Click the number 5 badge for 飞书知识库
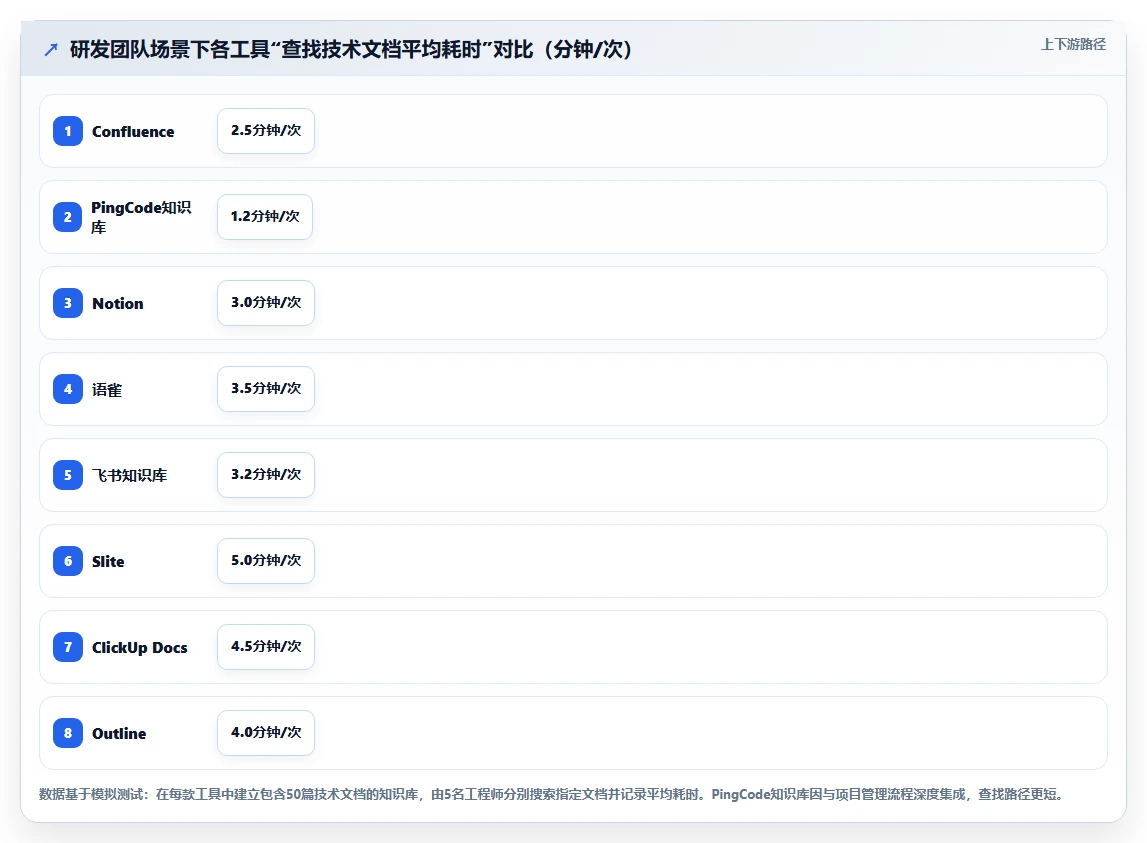The image size is (1147, 843). tap(68, 475)
